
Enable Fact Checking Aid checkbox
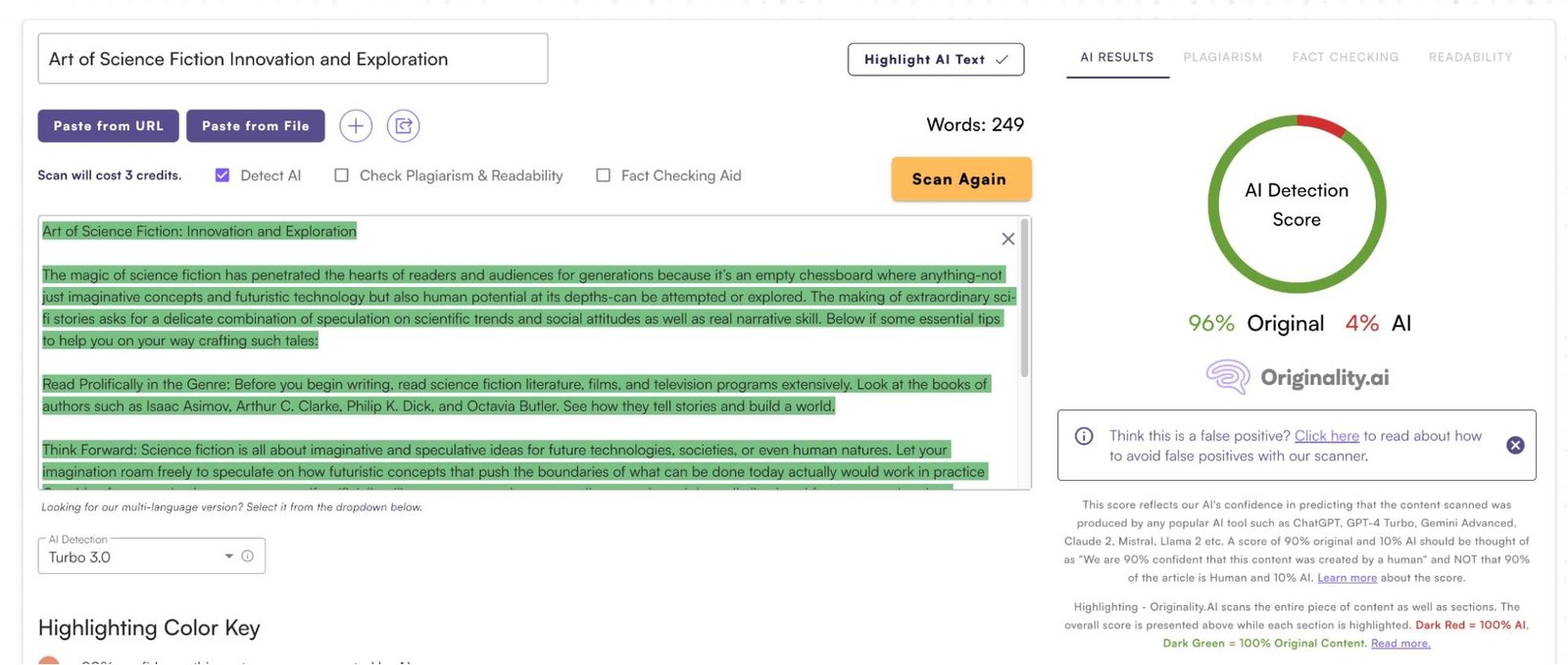tap(603, 175)
